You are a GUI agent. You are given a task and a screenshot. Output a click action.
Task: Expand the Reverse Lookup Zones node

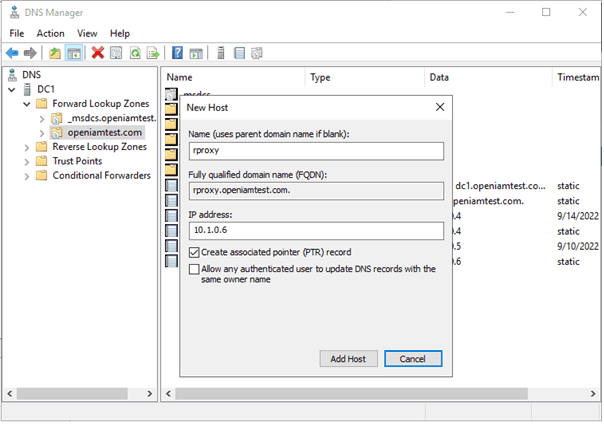pos(26,147)
